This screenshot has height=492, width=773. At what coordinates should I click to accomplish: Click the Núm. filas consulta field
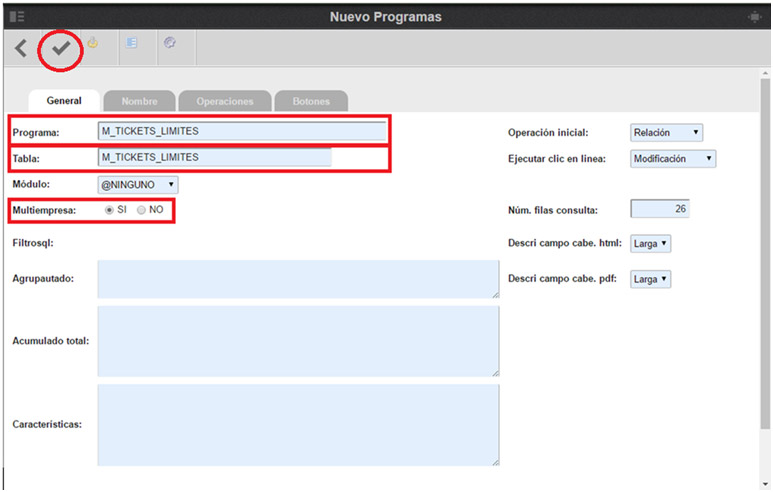tap(660, 209)
